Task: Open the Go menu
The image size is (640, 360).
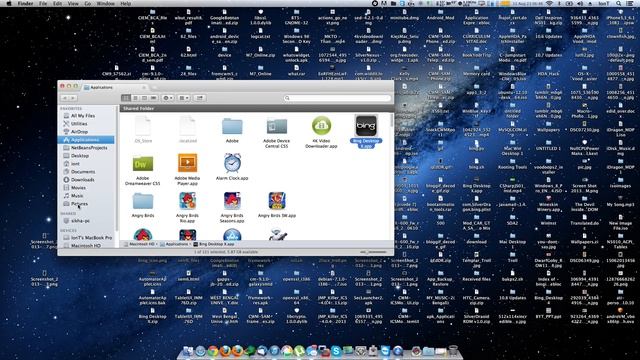Action: 88,3
